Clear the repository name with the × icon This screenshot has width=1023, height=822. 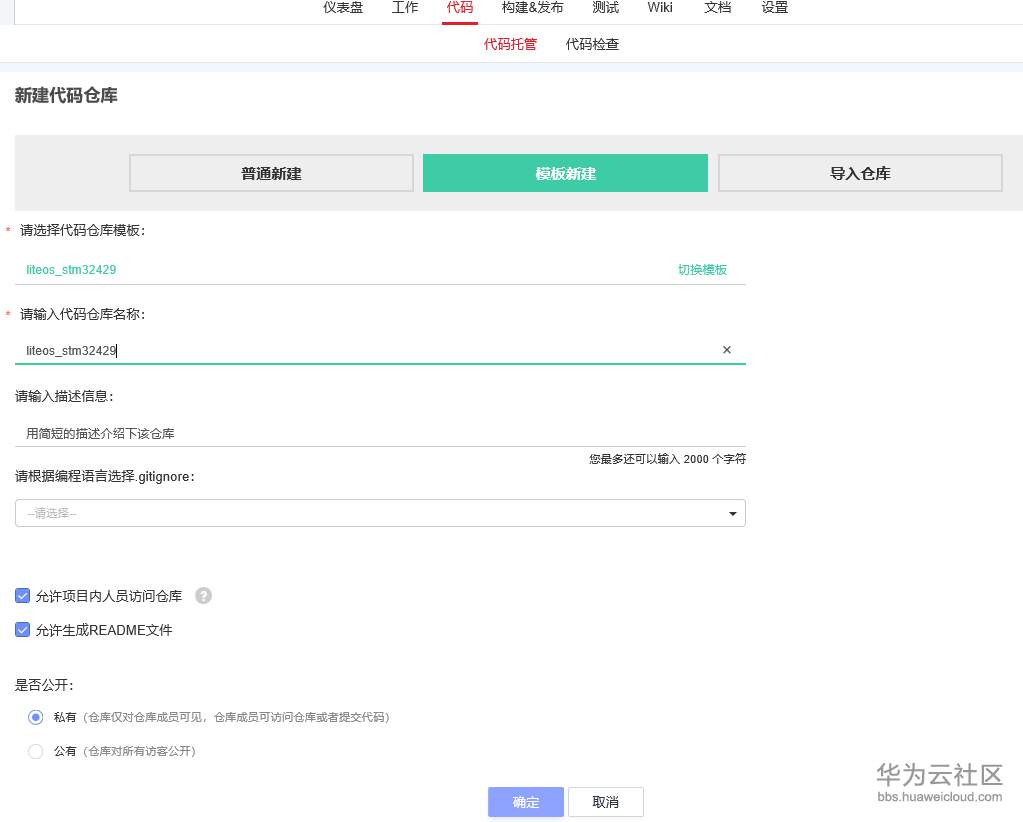pyautogui.click(x=727, y=350)
